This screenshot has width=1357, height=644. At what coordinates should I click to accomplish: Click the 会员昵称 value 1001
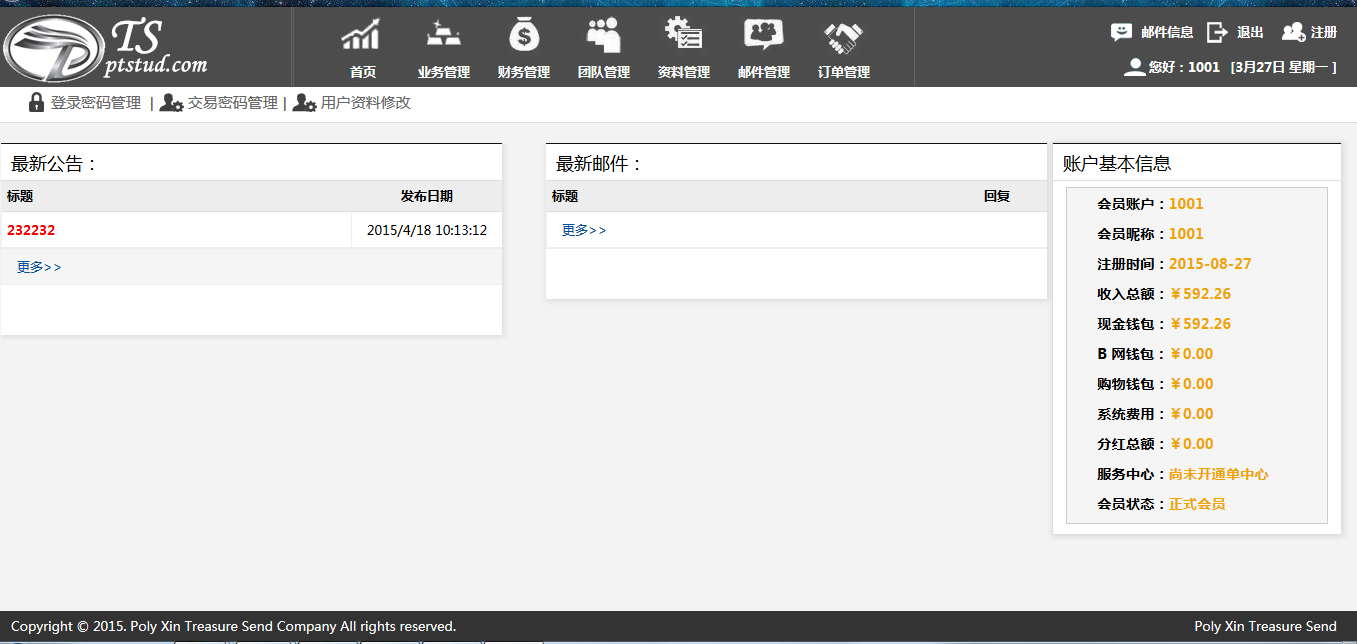[x=1186, y=234]
